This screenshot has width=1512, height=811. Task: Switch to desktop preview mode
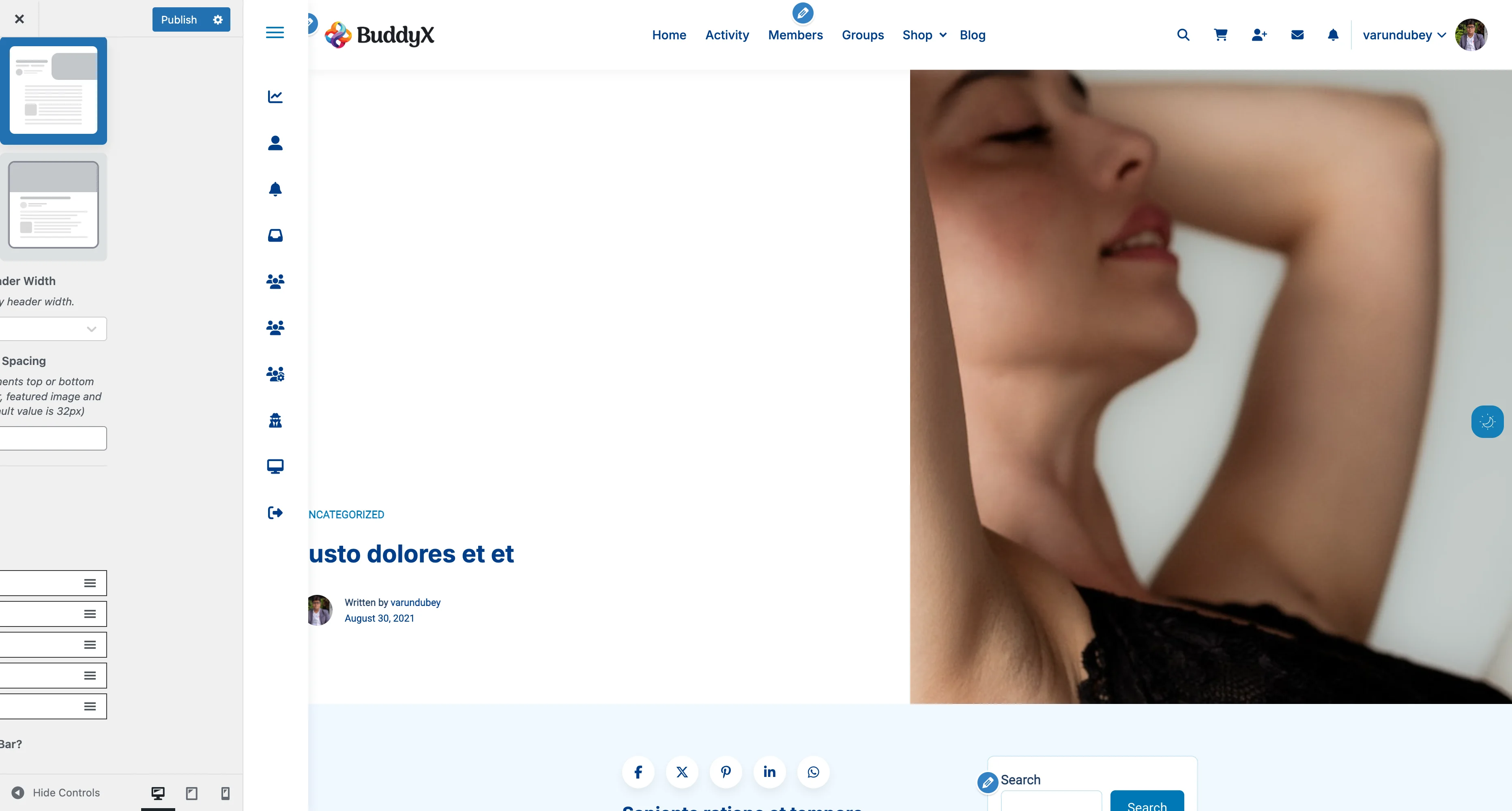[158, 794]
